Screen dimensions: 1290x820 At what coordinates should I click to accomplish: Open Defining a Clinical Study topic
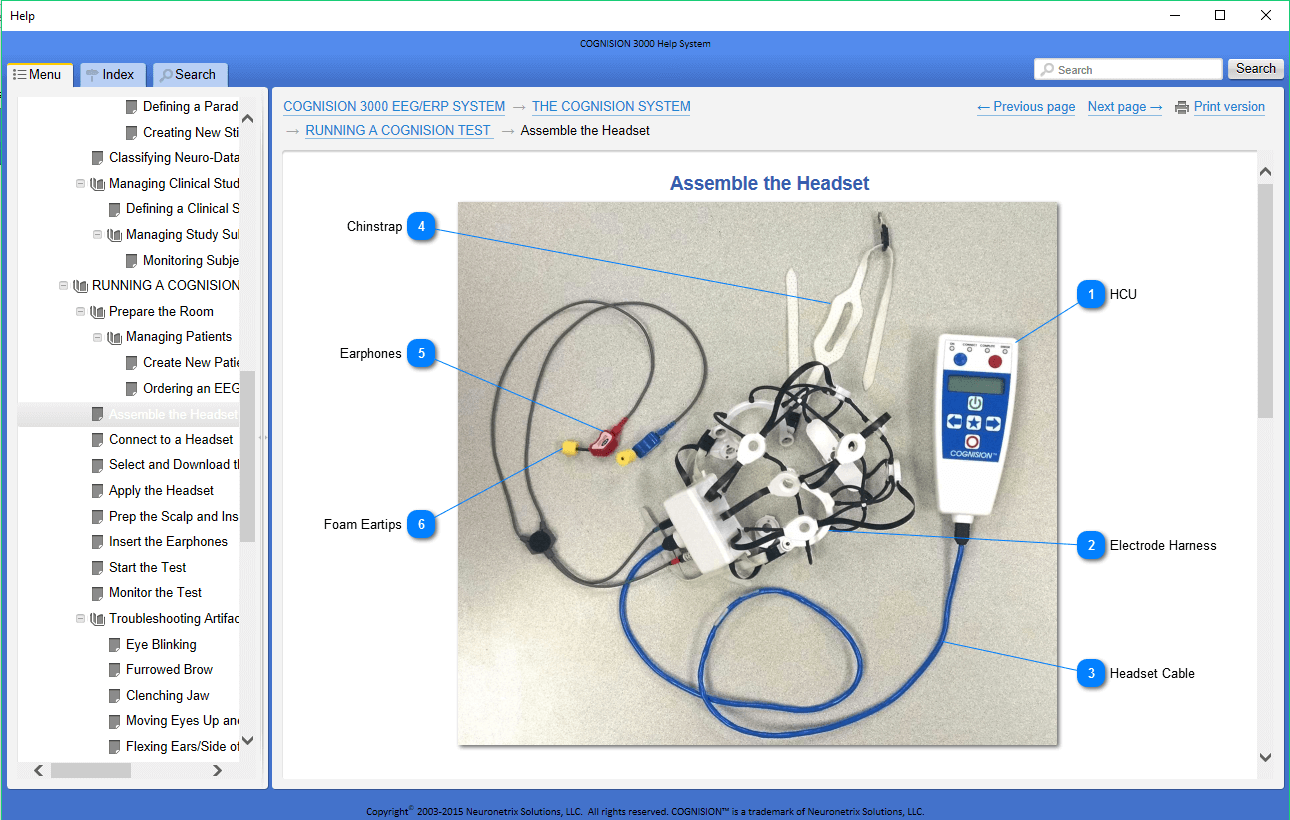pos(182,208)
